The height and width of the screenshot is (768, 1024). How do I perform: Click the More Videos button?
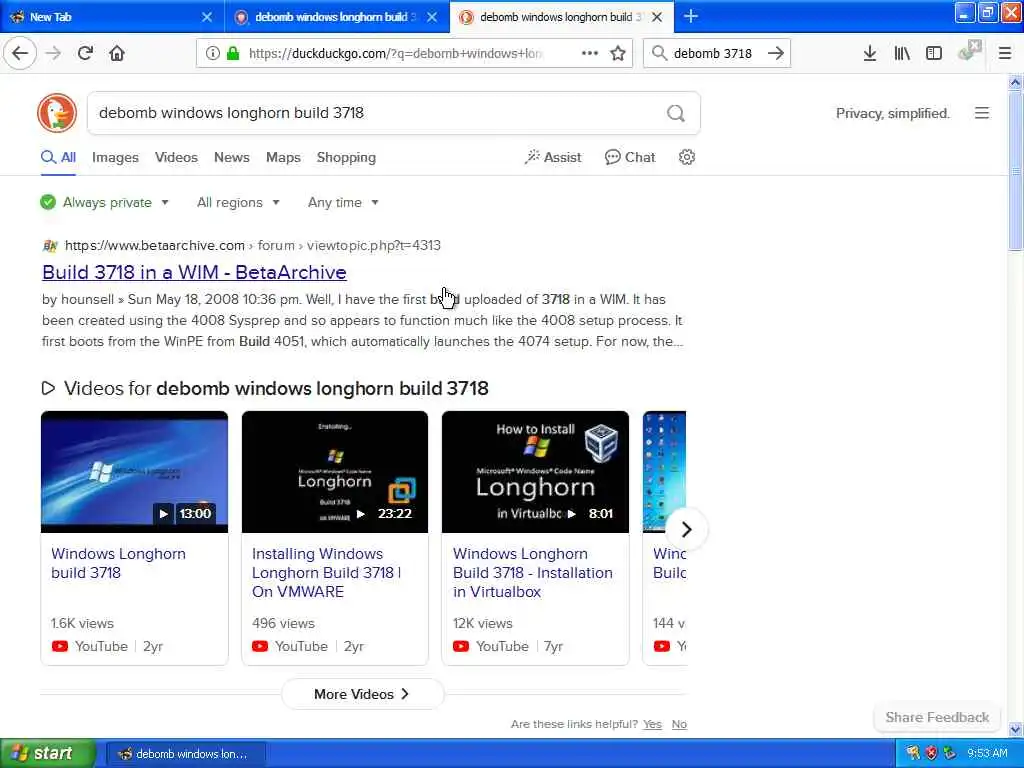click(362, 694)
